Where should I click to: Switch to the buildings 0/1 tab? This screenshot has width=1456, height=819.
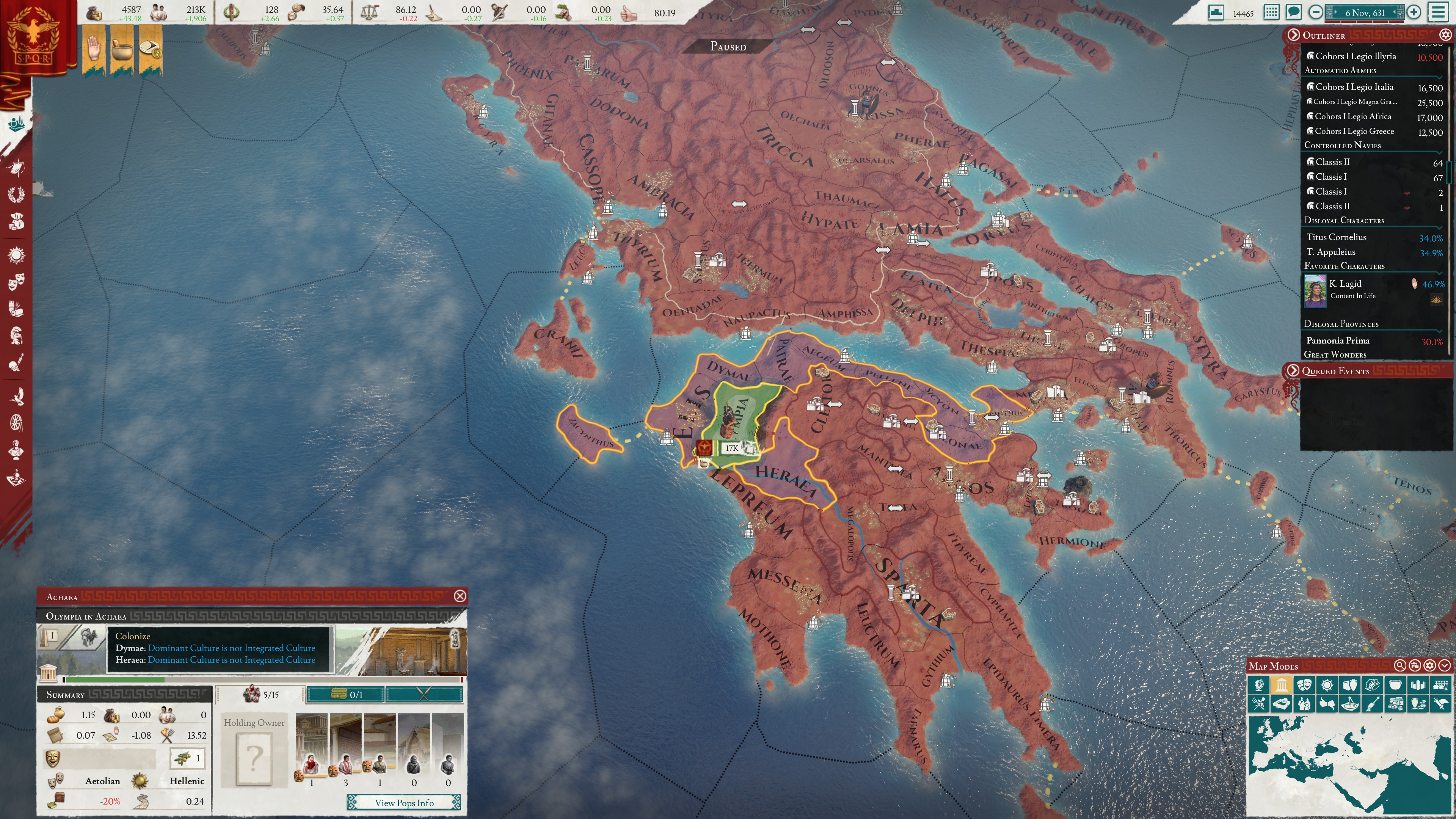[x=345, y=695]
